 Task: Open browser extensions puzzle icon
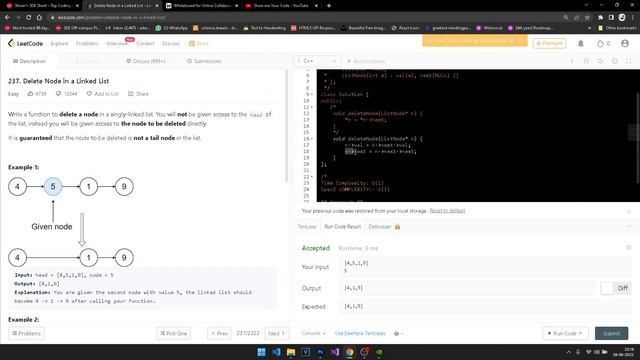tap(600, 18)
